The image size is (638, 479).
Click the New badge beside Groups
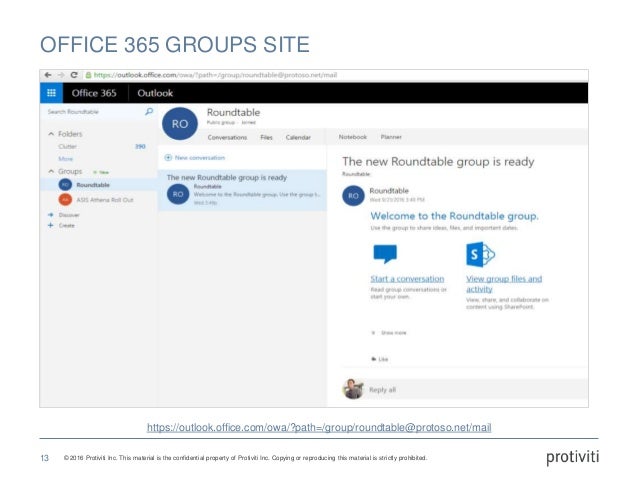coord(101,172)
